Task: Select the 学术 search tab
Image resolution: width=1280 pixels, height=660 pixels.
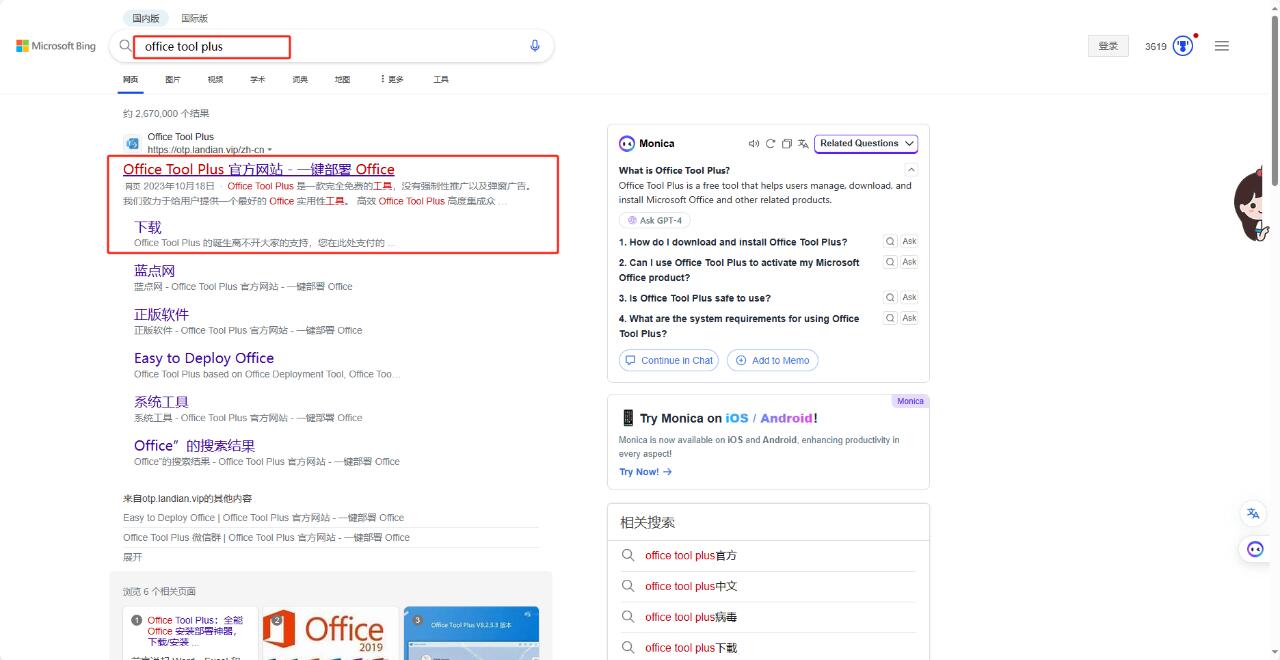Action: tap(258, 79)
